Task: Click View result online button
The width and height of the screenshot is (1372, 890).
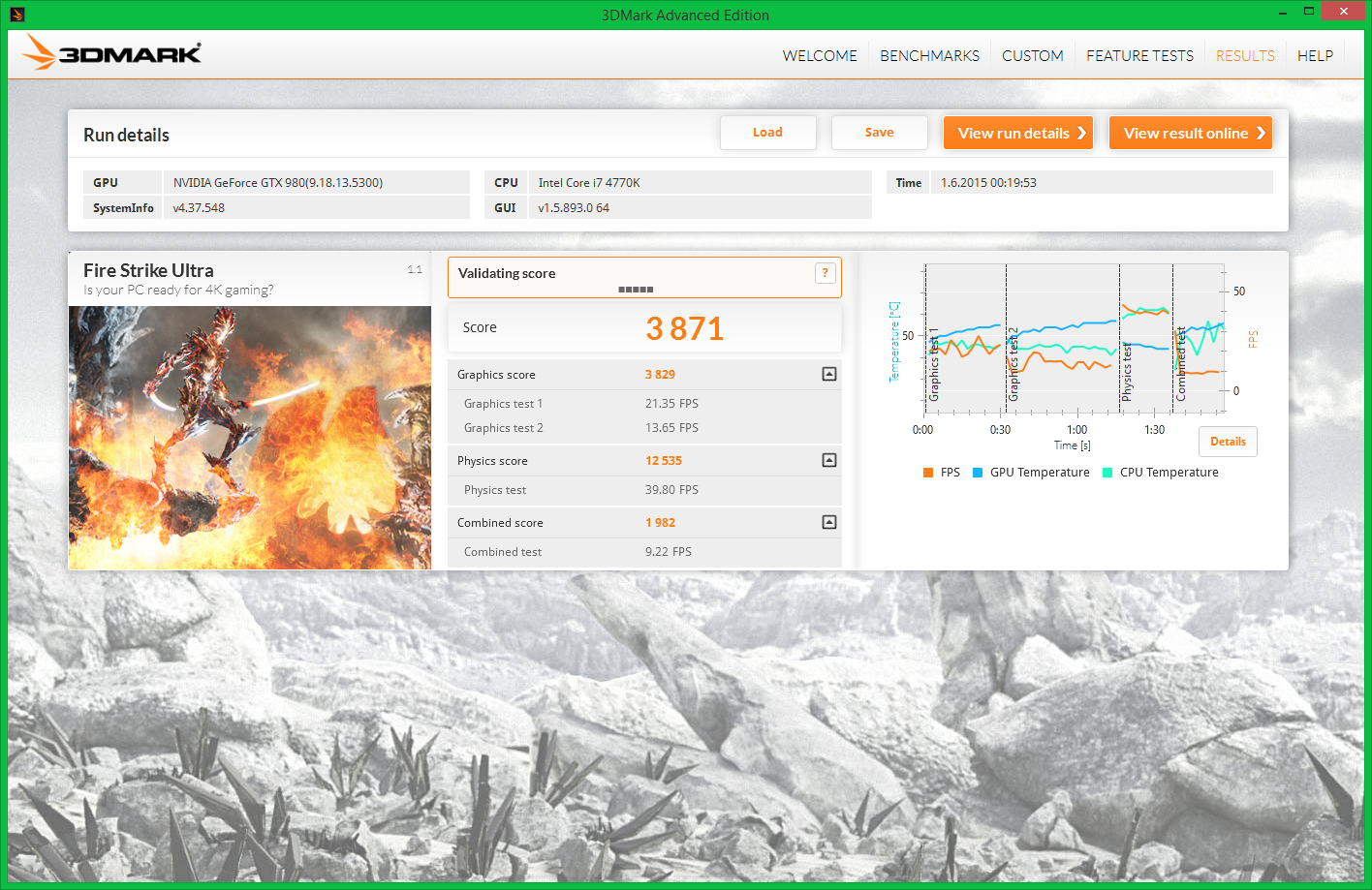Action: pyautogui.click(x=1191, y=133)
